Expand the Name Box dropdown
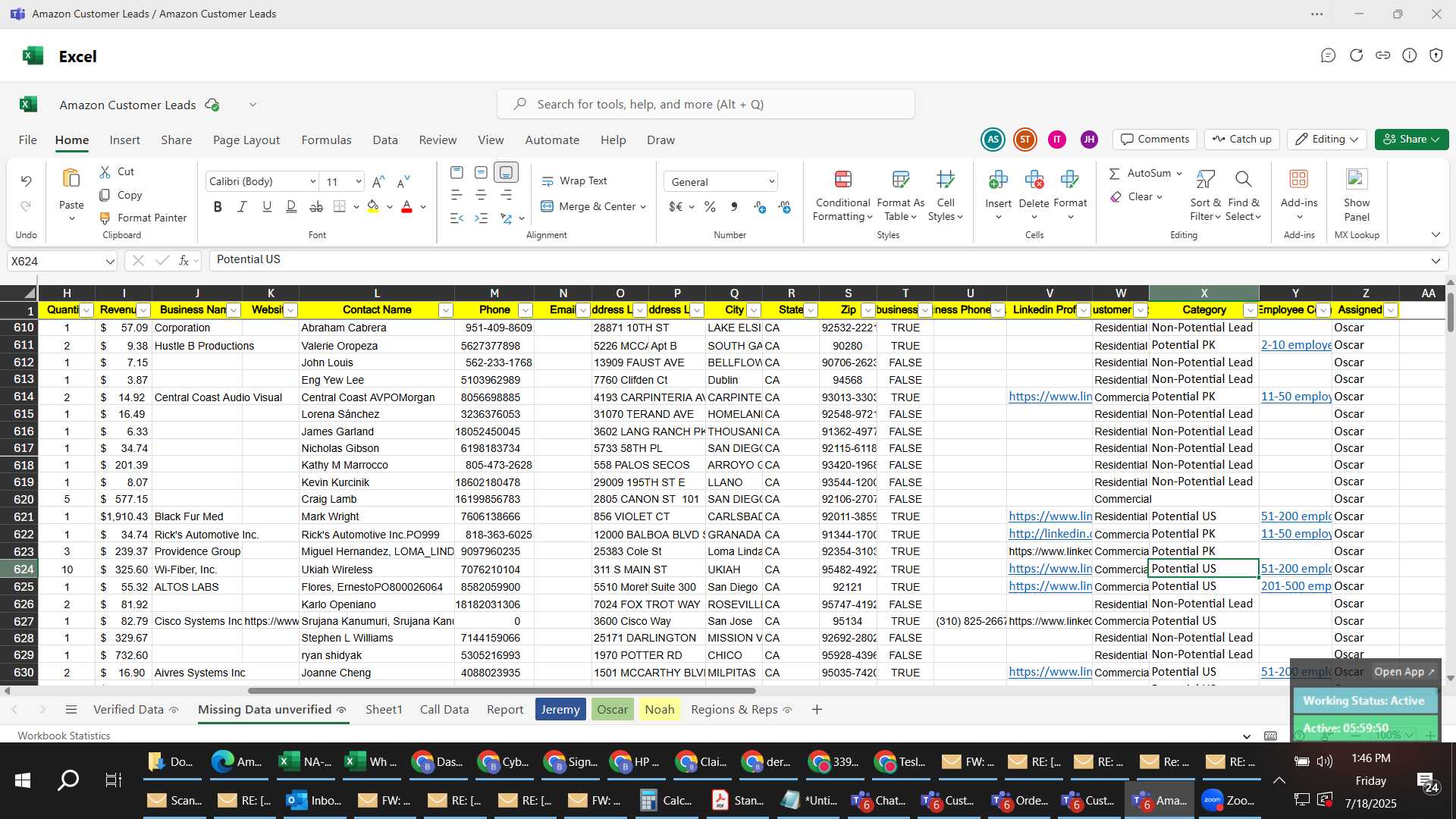Viewport: 1456px width, 819px height. [110, 261]
